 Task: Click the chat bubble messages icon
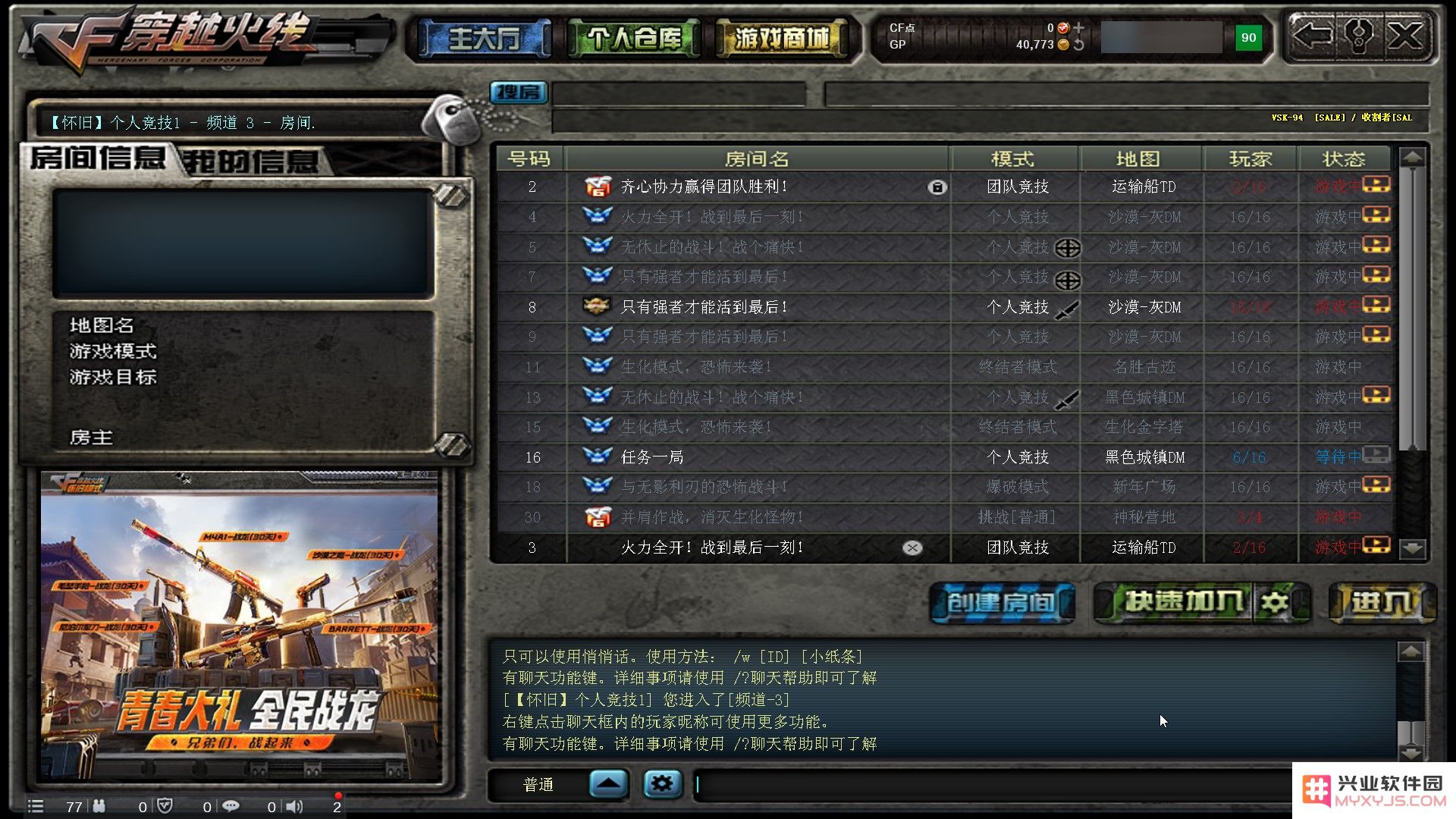230,806
